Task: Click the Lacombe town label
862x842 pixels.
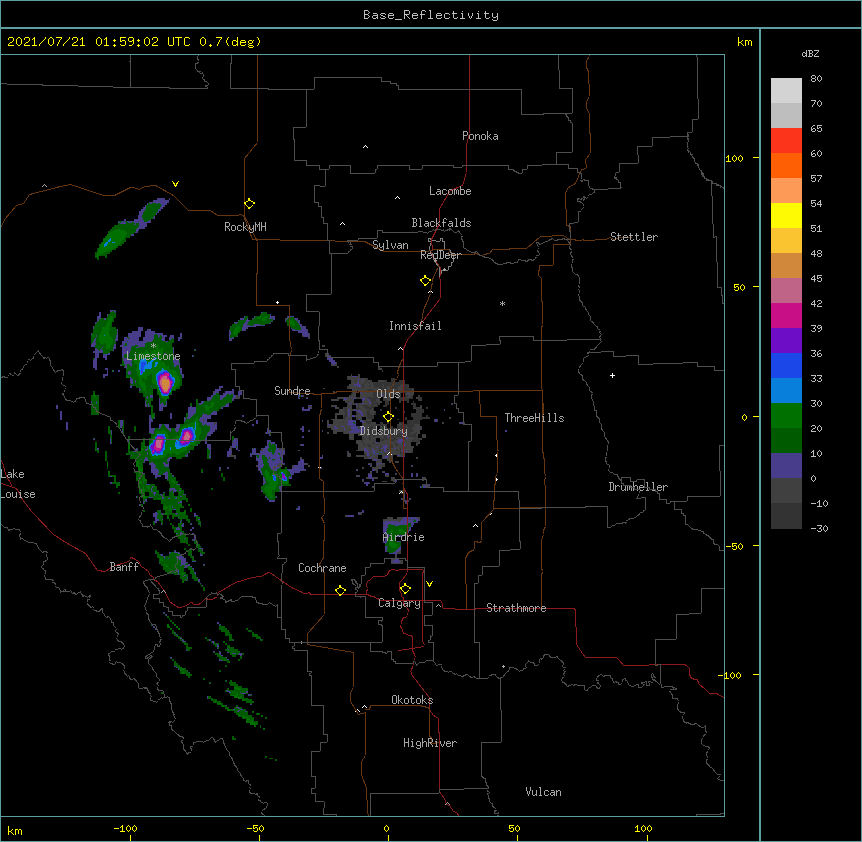Action: click(450, 191)
